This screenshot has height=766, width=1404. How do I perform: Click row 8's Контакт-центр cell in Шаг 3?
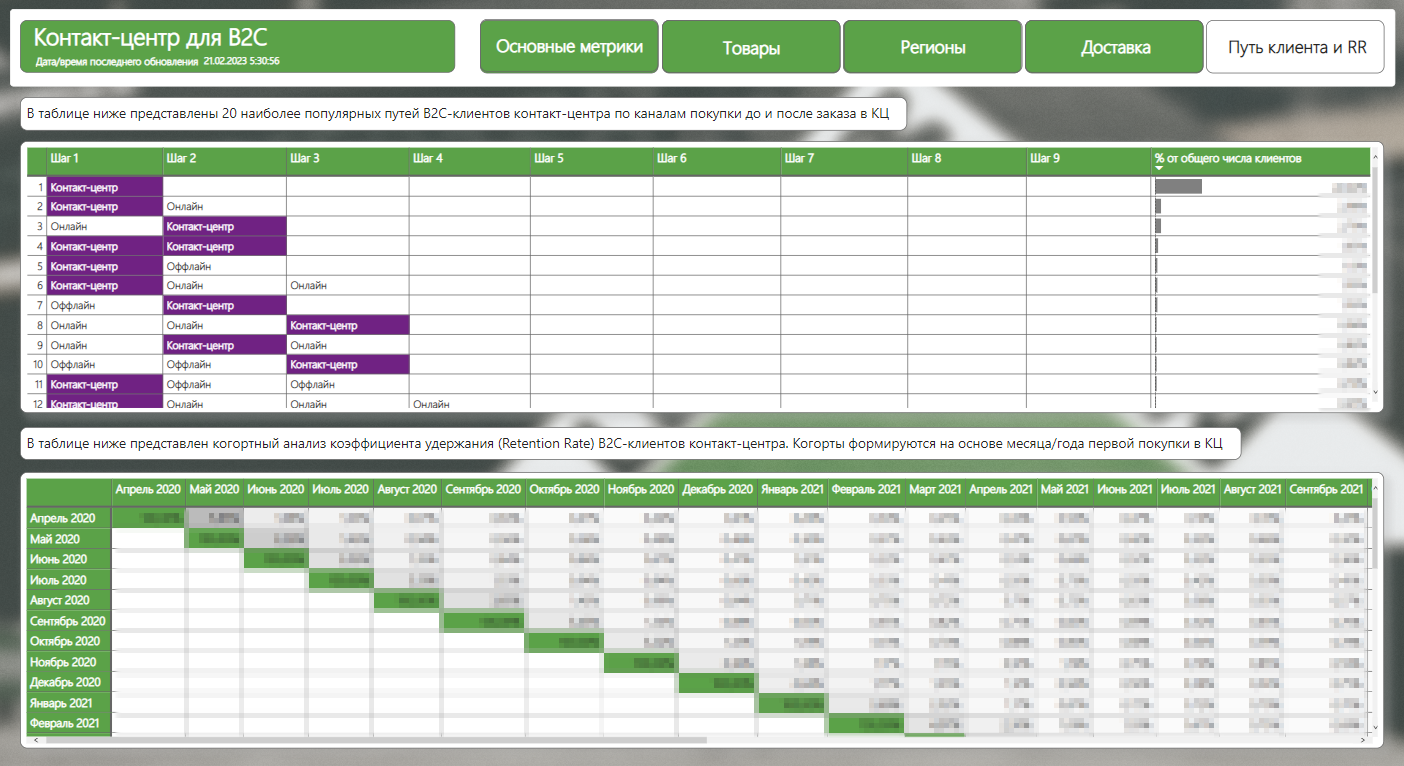pos(347,325)
